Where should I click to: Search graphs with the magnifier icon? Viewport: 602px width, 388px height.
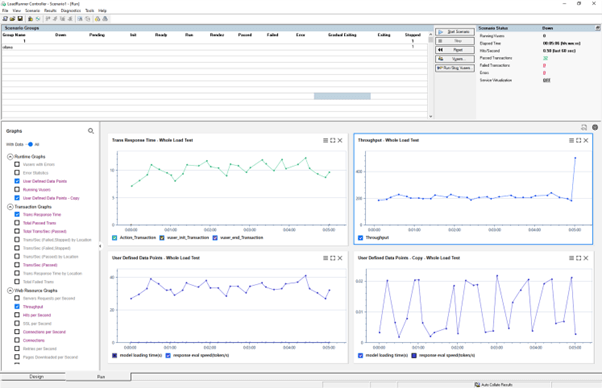coord(91,131)
